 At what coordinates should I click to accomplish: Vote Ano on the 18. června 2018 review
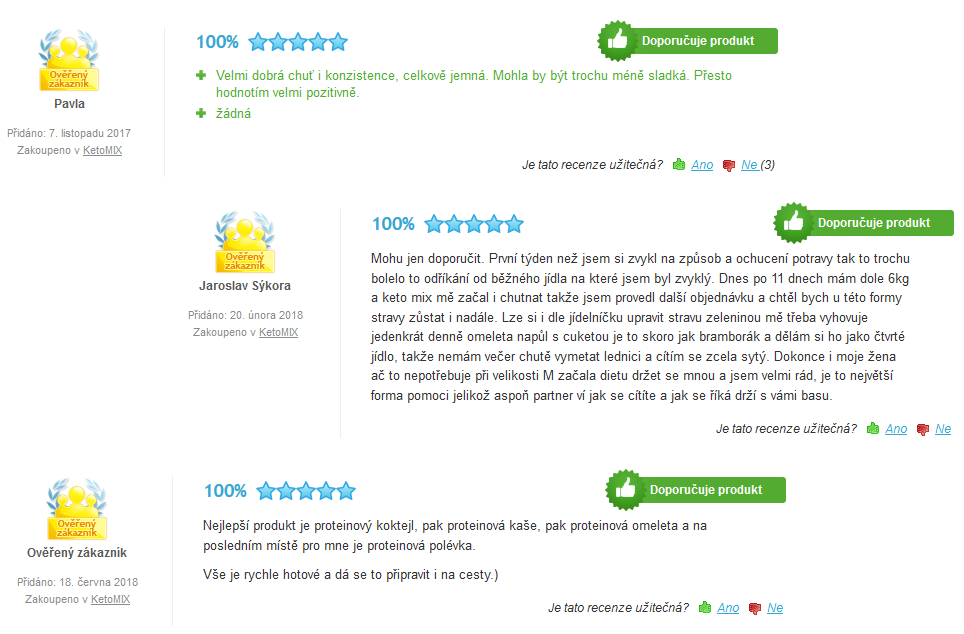[729, 608]
